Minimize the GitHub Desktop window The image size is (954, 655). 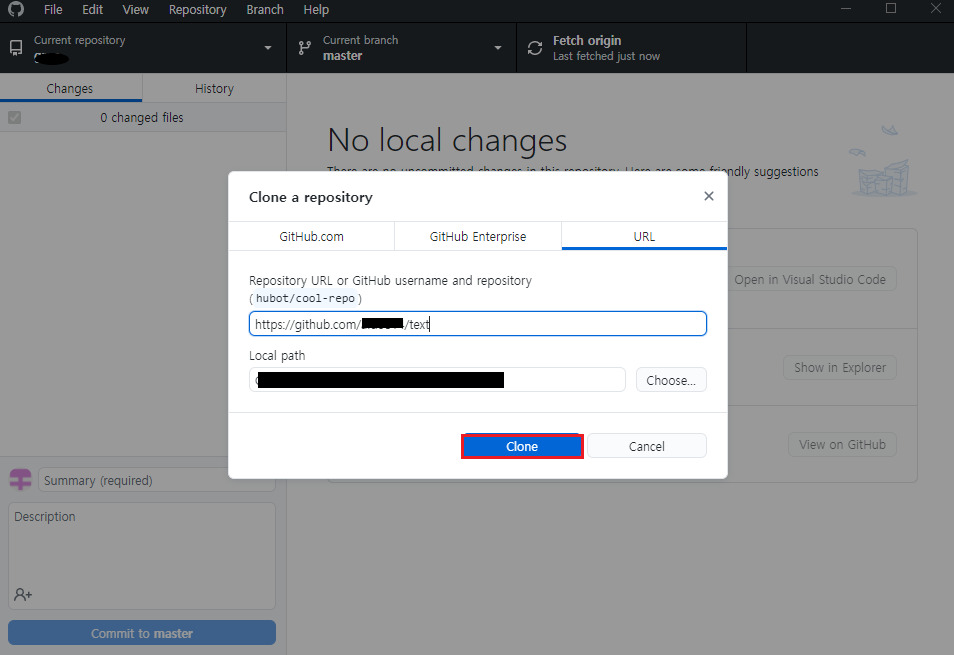point(846,9)
